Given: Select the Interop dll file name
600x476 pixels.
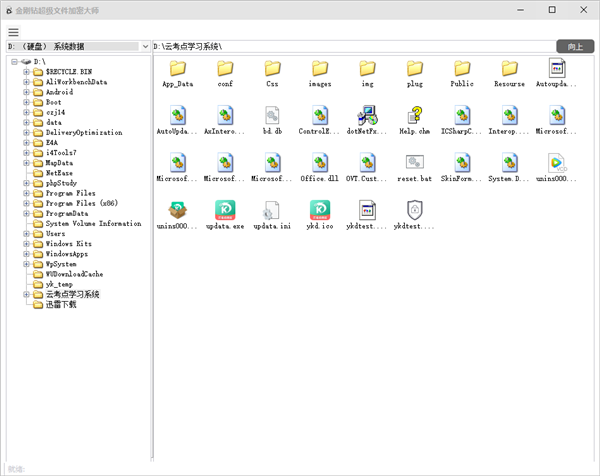Looking at the screenshot, I should click(509, 131).
